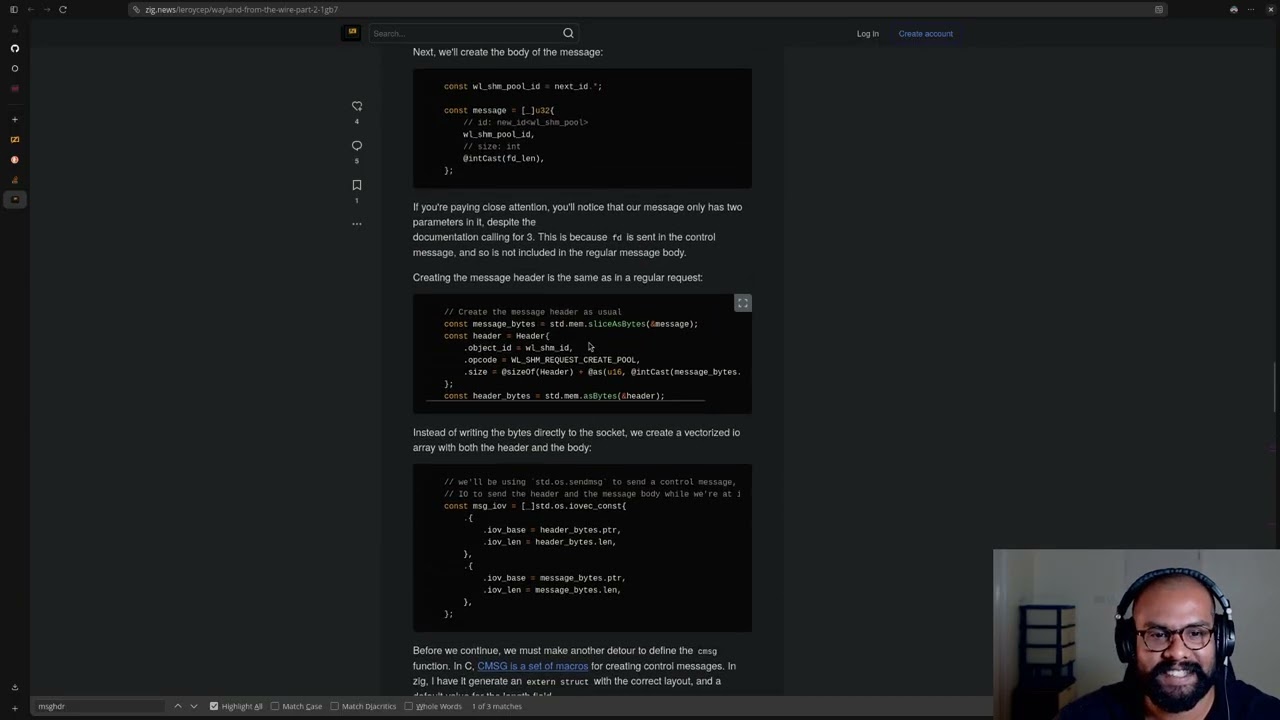Enable the Match Diacritics checkbox
The image size is (1280, 720).
pyautogui.click(x=335, y=706)
